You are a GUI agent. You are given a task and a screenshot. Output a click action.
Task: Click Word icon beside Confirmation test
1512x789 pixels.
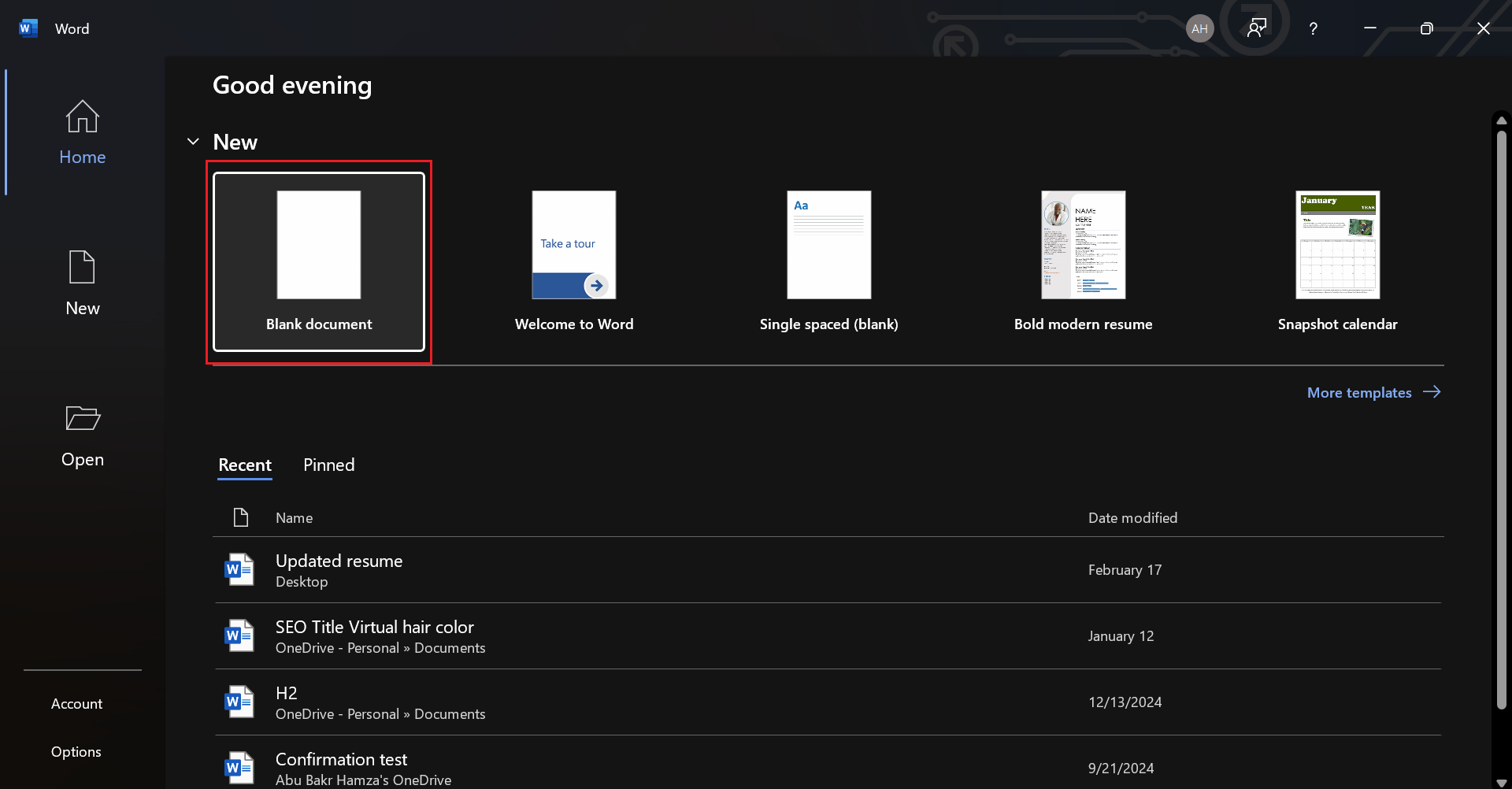239,768
